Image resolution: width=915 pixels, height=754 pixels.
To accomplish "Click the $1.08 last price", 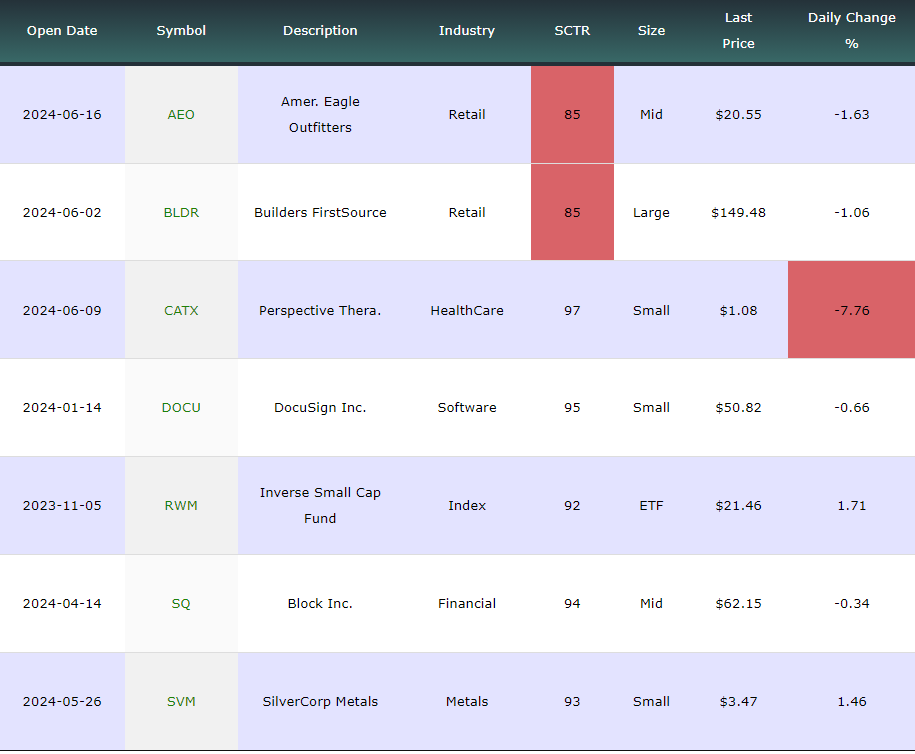I will (738, 310).
